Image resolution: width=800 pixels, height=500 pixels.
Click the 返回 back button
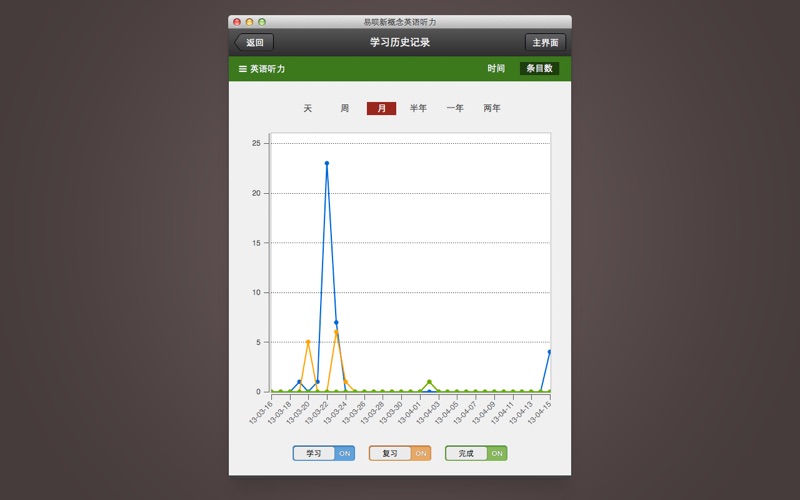point(254,43)
